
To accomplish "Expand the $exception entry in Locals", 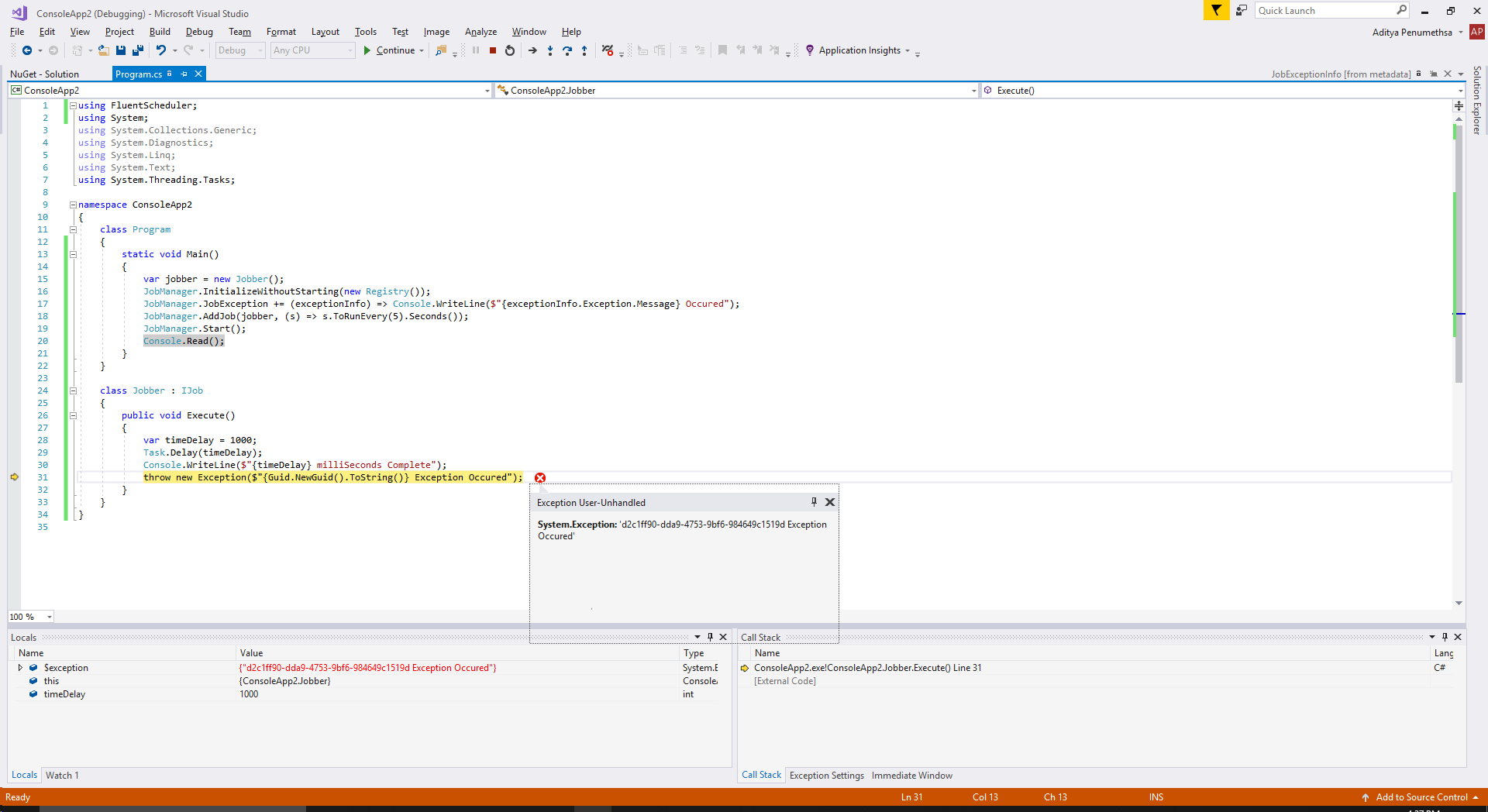I will click(x=20, y=667).
